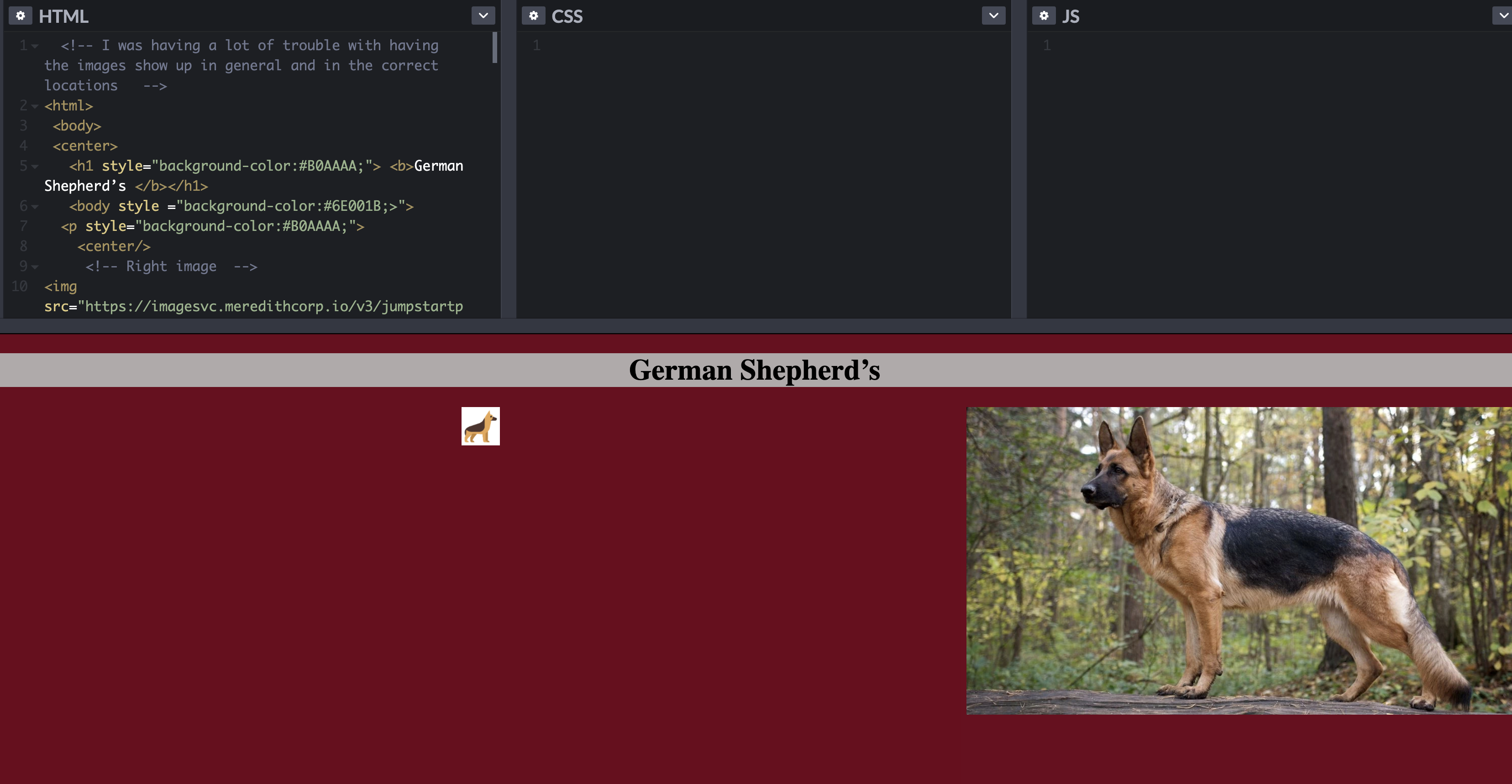Open CSS editor settings gear
Screen dimensions: 1512x784
click(x=533, y=16)
